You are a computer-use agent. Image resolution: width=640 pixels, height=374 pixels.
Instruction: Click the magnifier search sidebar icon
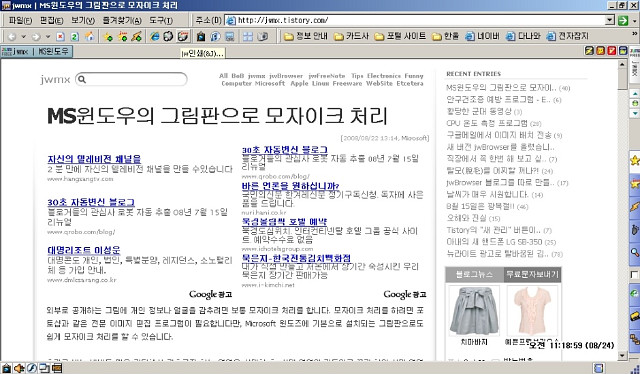coord(635,252)
